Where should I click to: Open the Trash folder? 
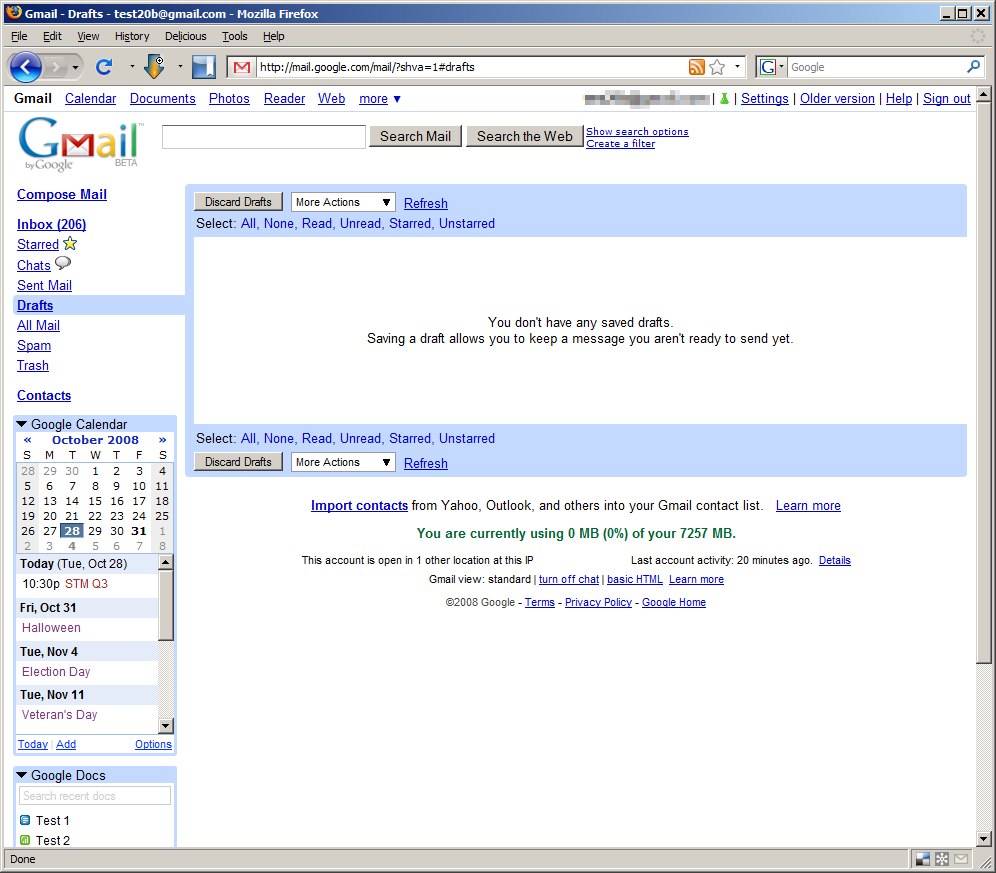point(33,365)
